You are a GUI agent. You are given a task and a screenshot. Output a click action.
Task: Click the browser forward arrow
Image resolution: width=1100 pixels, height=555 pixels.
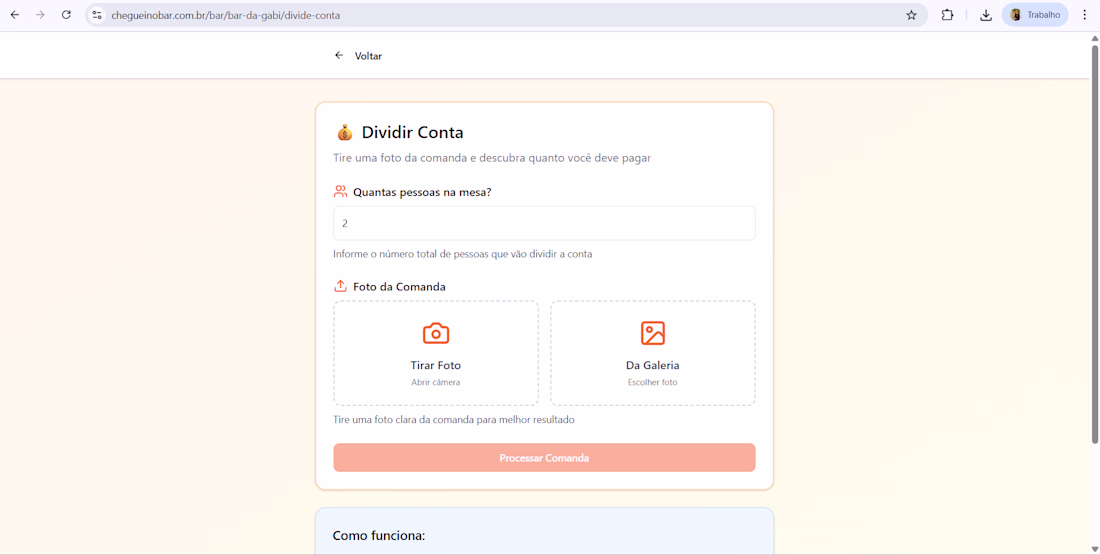click(40, 15)
